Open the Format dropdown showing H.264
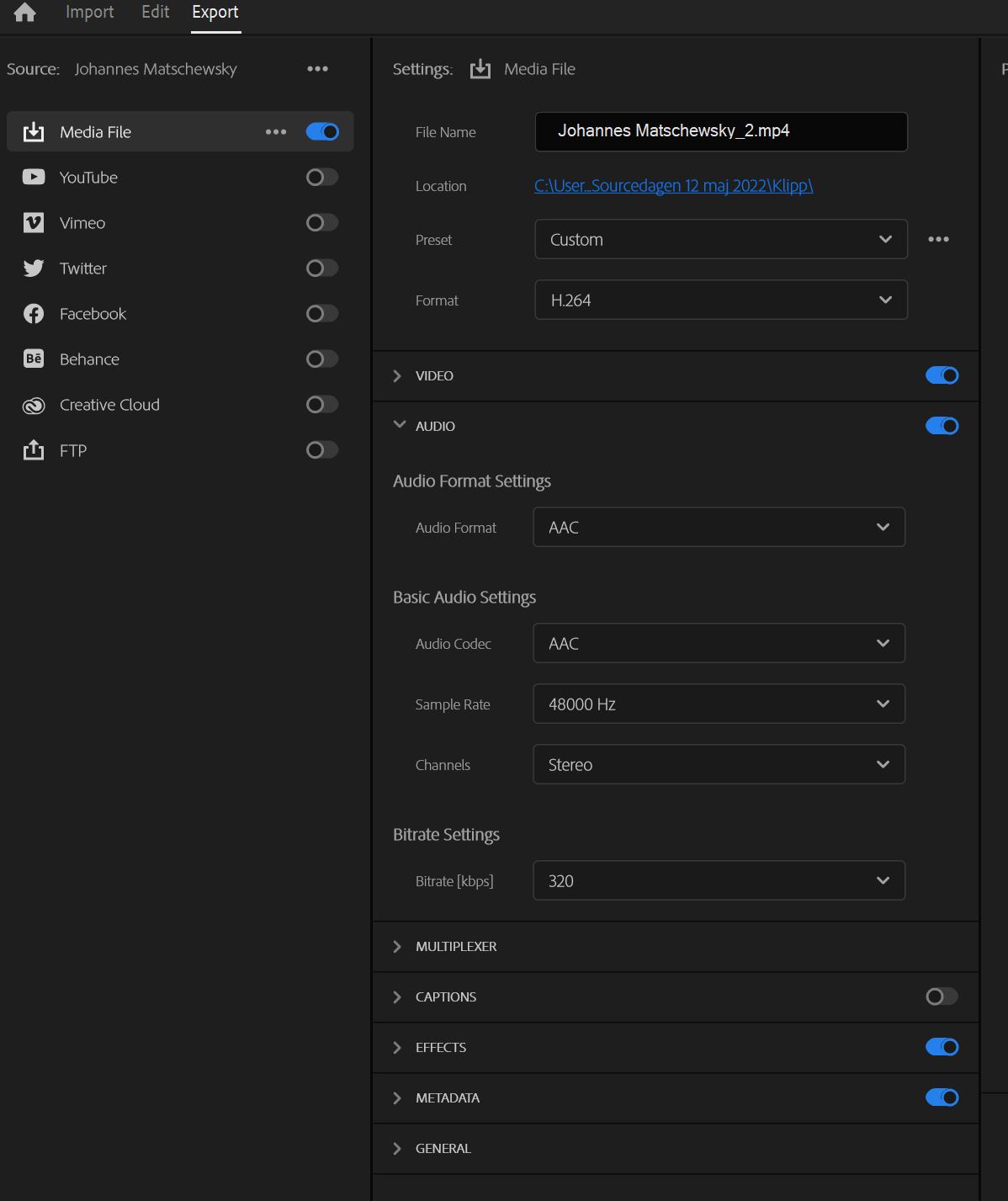 click(x=720, y=300)
